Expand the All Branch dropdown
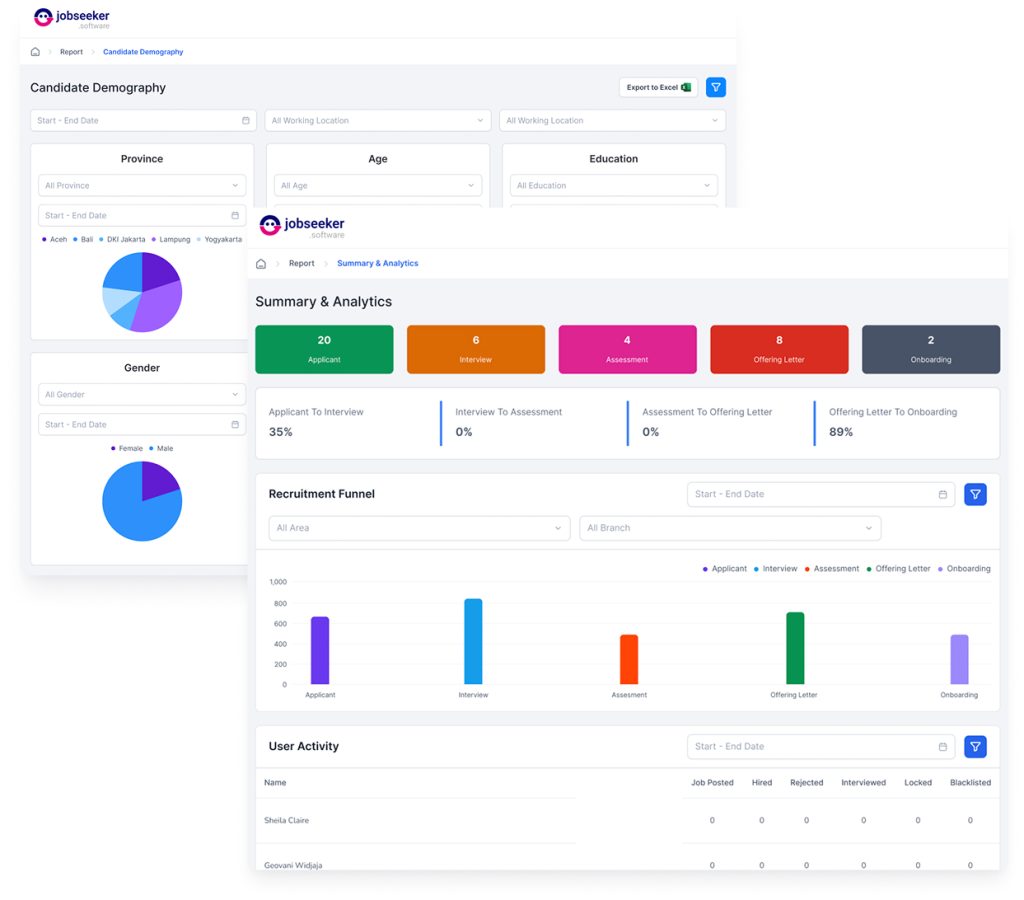 [729, 528]
